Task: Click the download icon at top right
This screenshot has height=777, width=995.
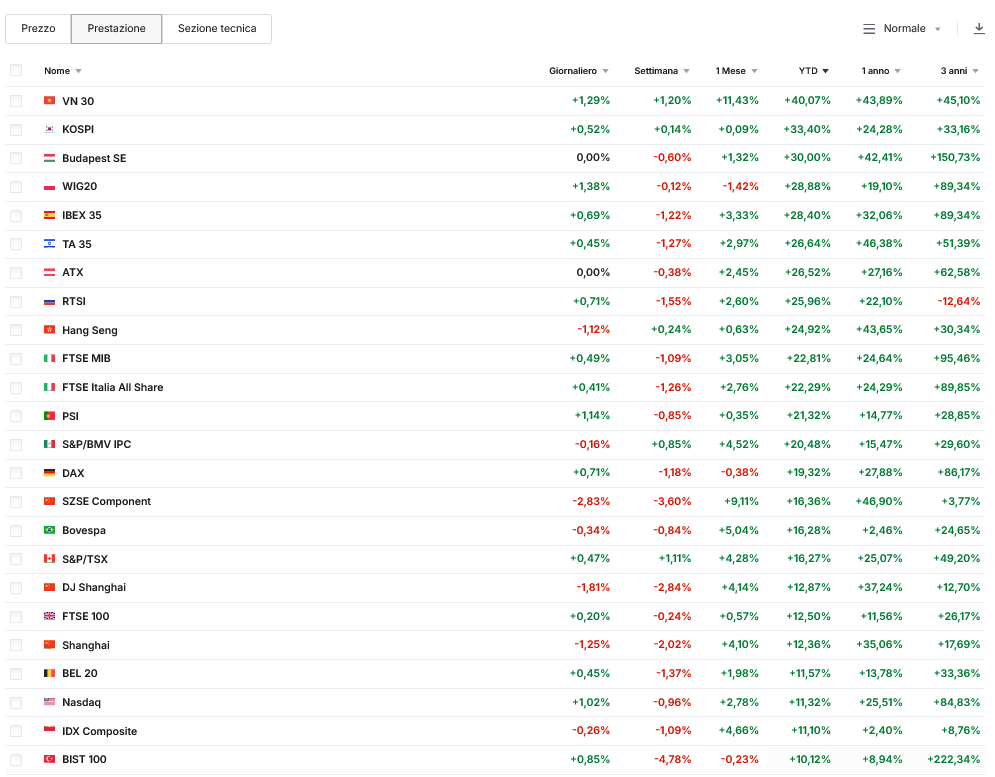Action: click(979, 29)
